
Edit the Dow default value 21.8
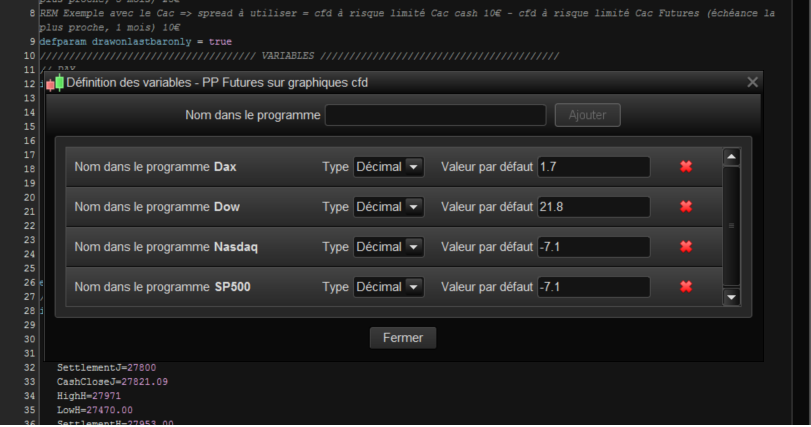click(x=593, y=207)
